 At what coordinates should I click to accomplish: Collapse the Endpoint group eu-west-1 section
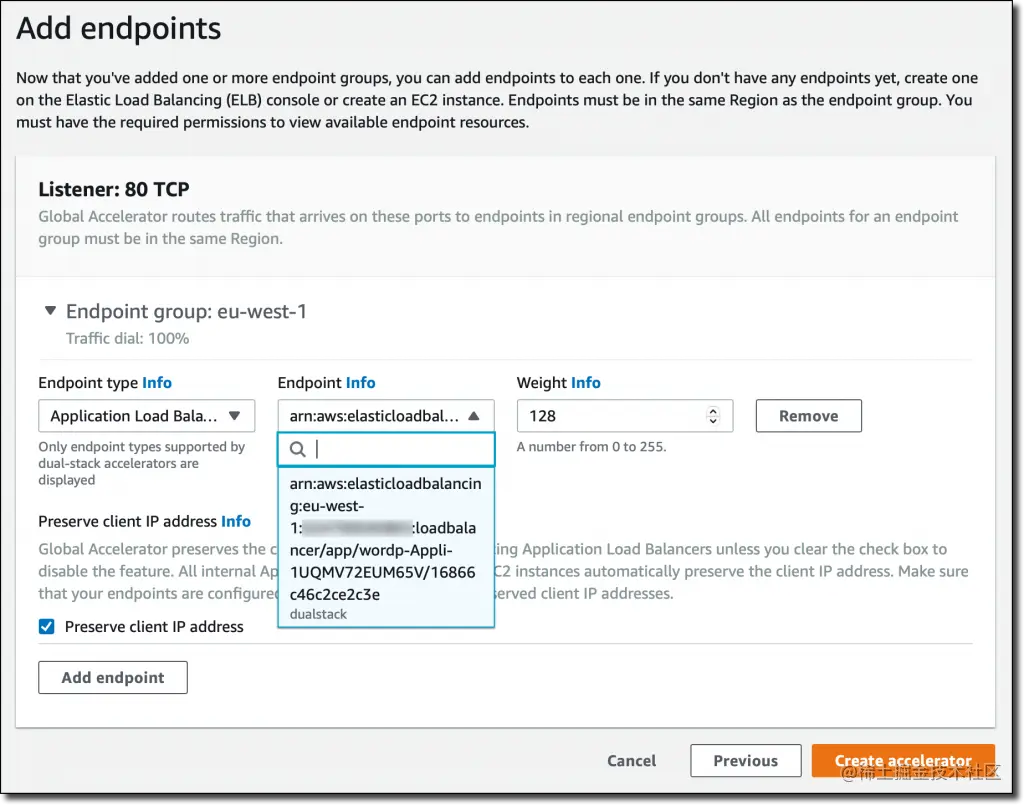tap(50, 311)
